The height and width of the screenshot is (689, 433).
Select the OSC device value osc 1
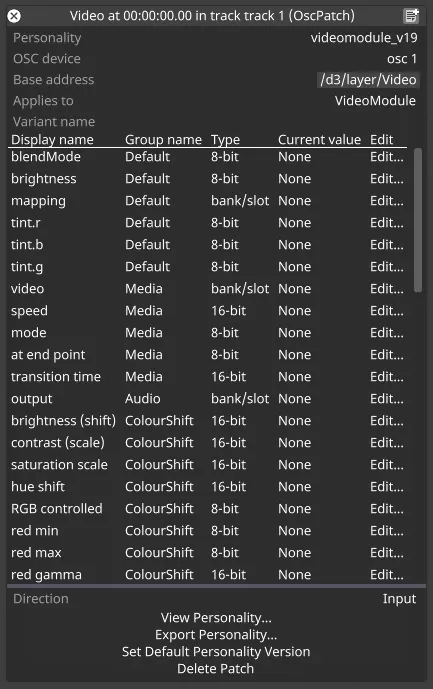click(401, 59)
